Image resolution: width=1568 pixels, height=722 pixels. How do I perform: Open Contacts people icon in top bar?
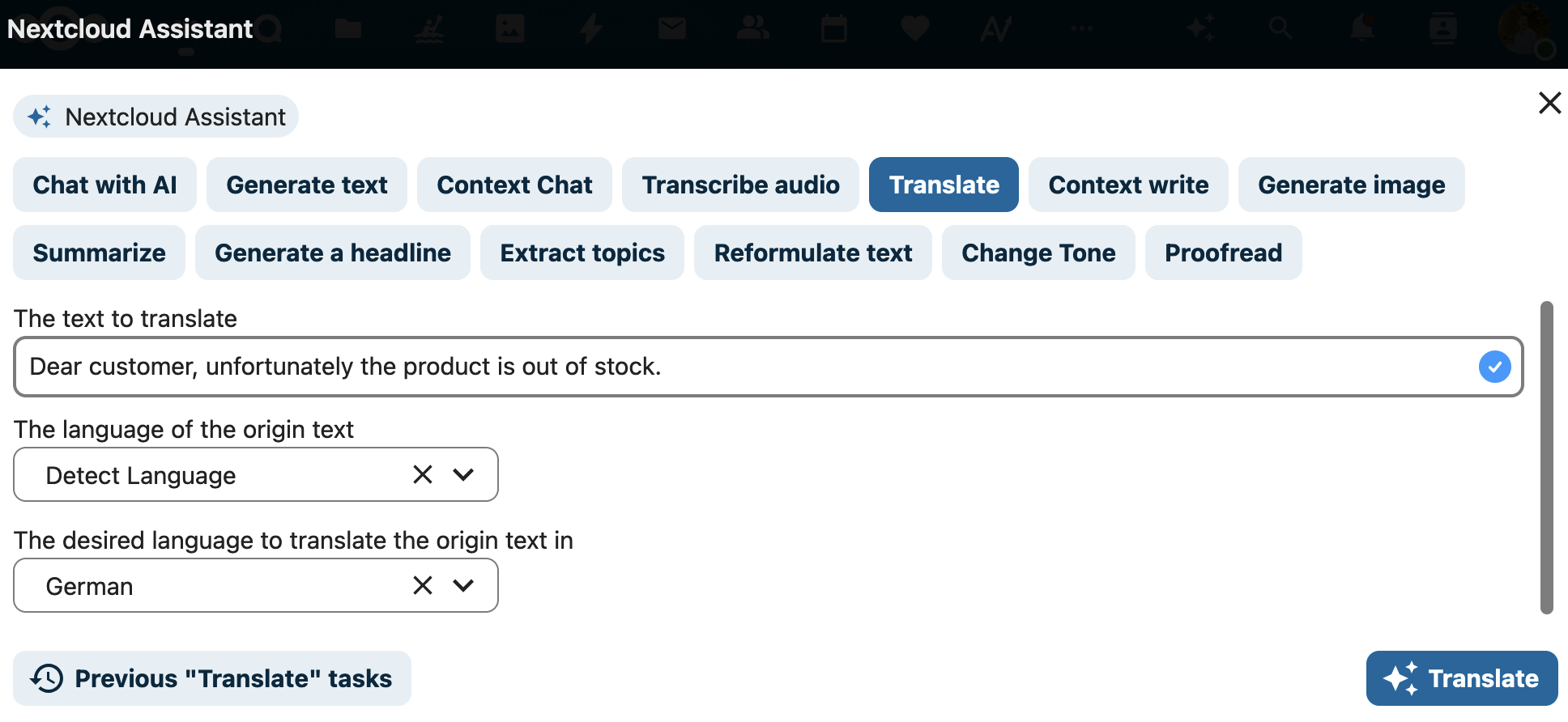753,29
